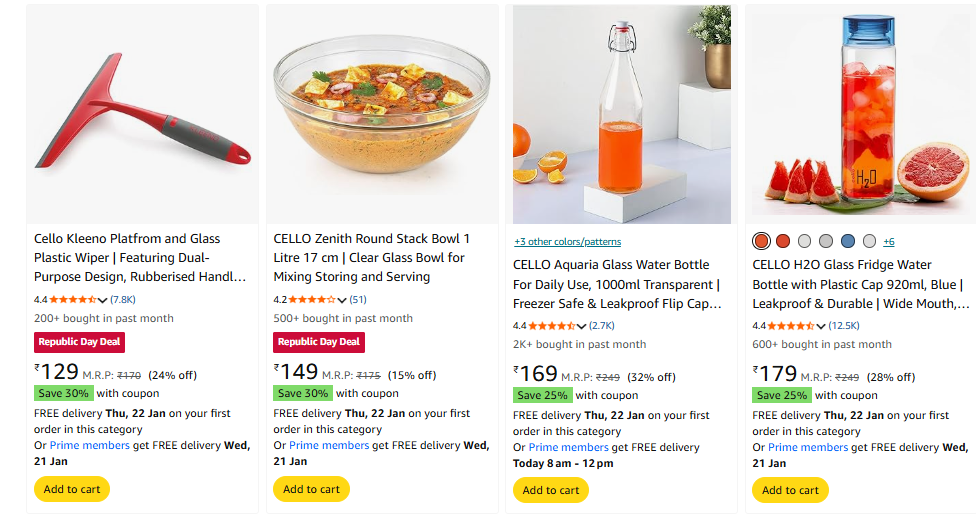Open '+3 other colors/patterns' link

567,242
